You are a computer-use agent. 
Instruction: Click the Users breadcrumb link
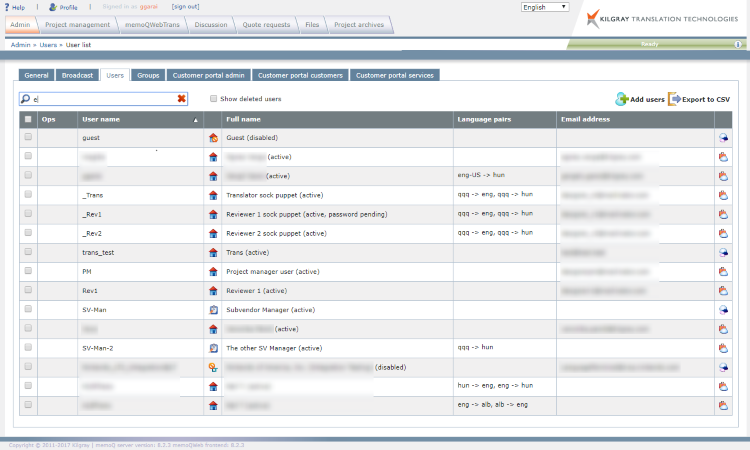48,45
